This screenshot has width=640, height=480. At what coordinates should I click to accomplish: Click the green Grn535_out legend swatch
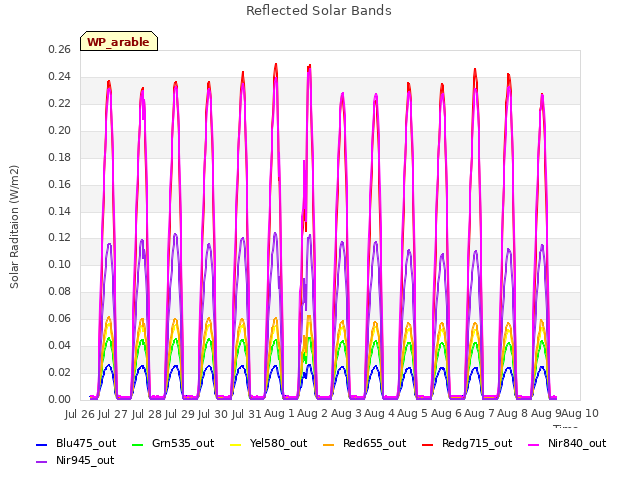click(138, 444)
